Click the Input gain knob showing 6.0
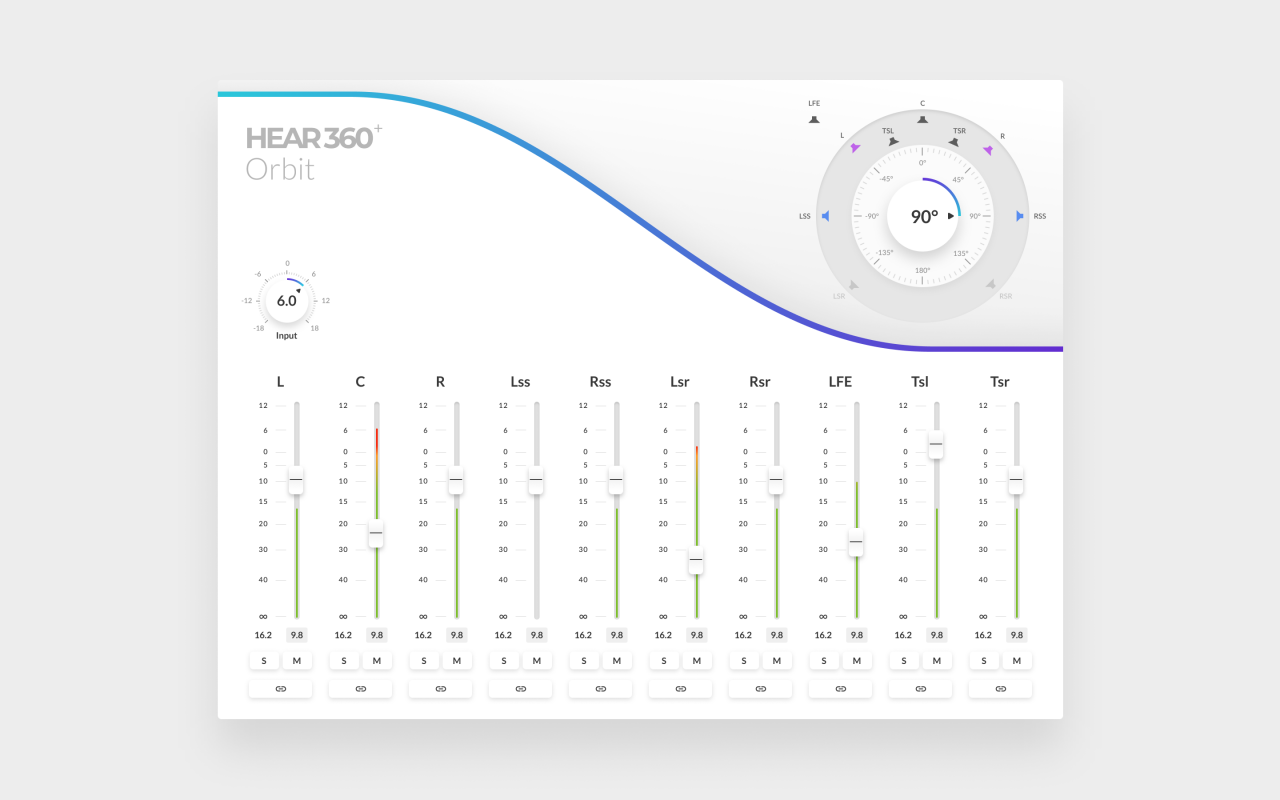This screenshot has height=800, width=1280. tap(287, 301)
